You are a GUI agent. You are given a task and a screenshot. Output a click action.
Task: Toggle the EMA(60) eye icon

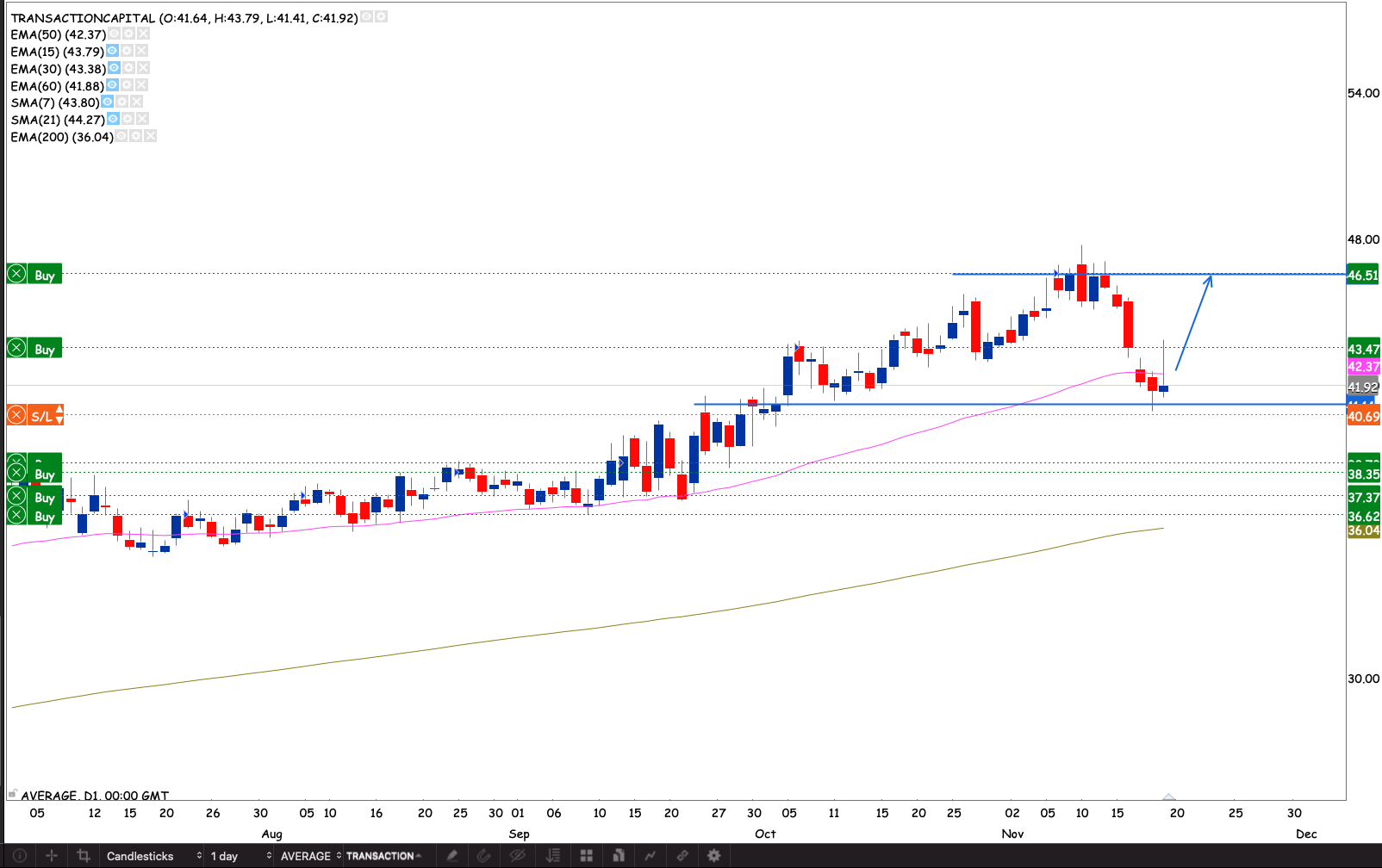tap(112, 85)
